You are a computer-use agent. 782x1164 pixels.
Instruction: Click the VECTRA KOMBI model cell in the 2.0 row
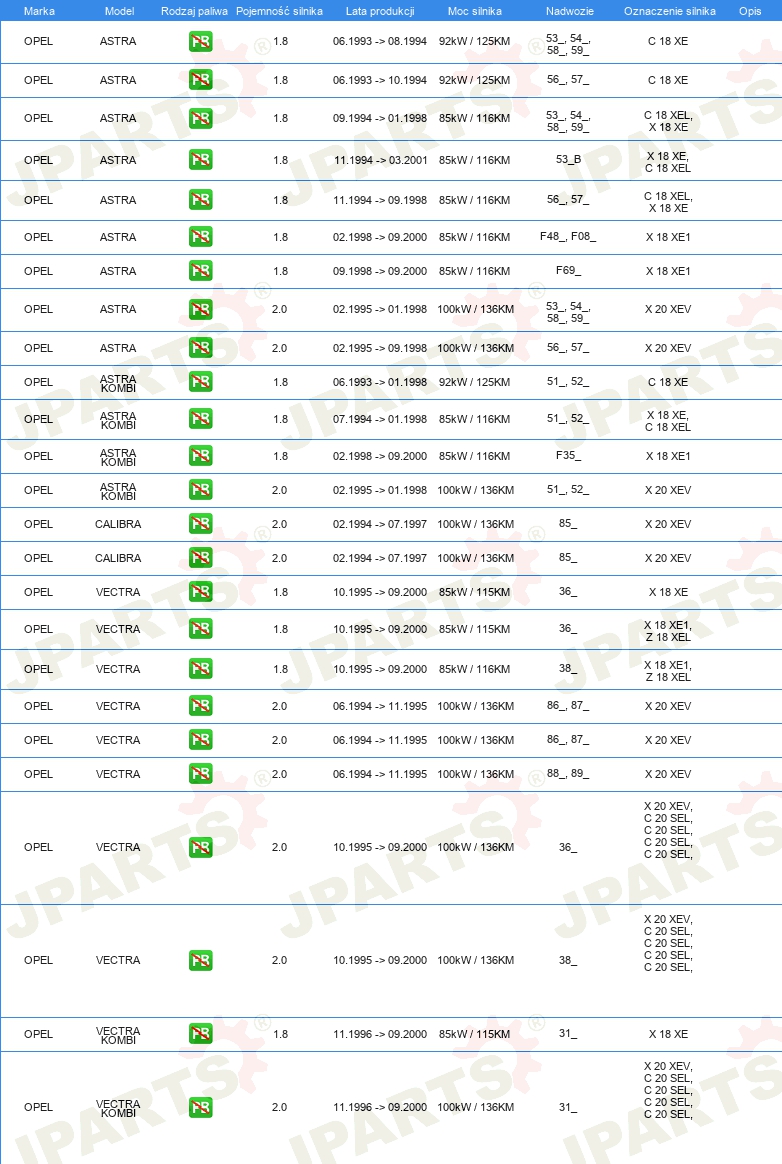point(118,1108)
